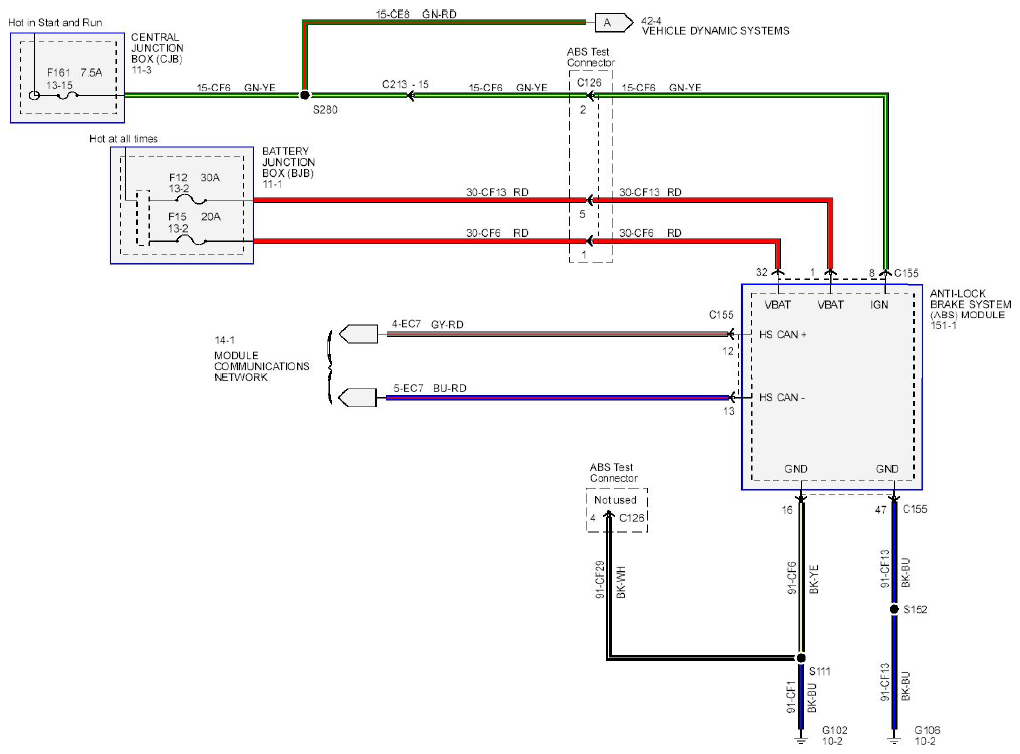Click the "ANTI-LOCK BRAKE SYSTEM (ABS) MODULE" label
The width and height of the screenshot is (1020, 754).
click(971, 304)
